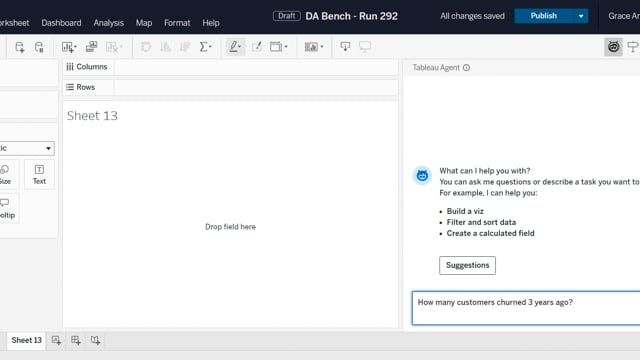This screenshot has height=360, width=640.
Task: Open the Clear Sheet dropdown arrow
Action: [x=121, y=47]
